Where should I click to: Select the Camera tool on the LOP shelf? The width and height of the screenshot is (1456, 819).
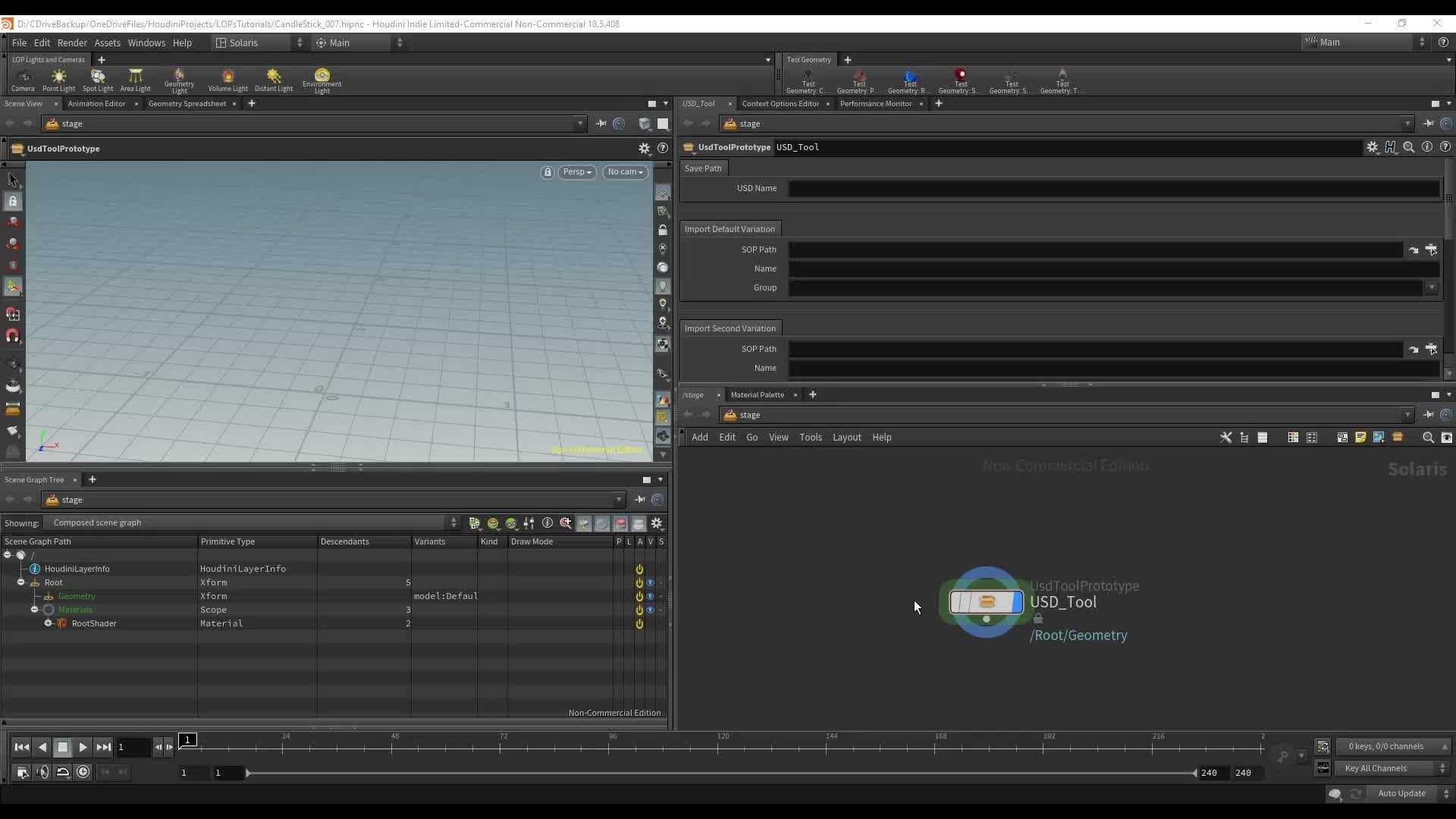(x=23, y=80)
